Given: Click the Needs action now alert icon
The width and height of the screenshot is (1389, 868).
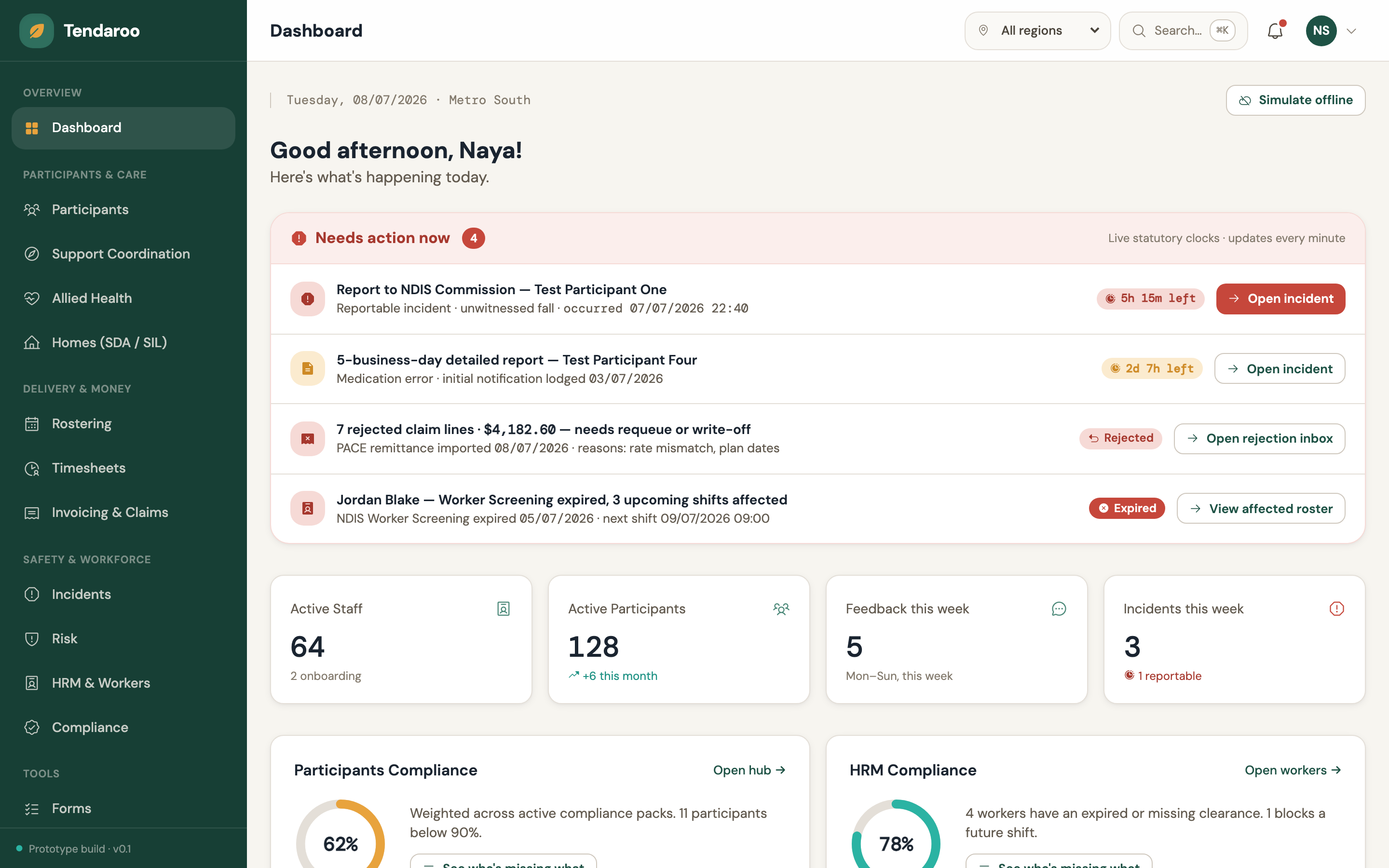Looking at the screenshot, I should [299, 238].
